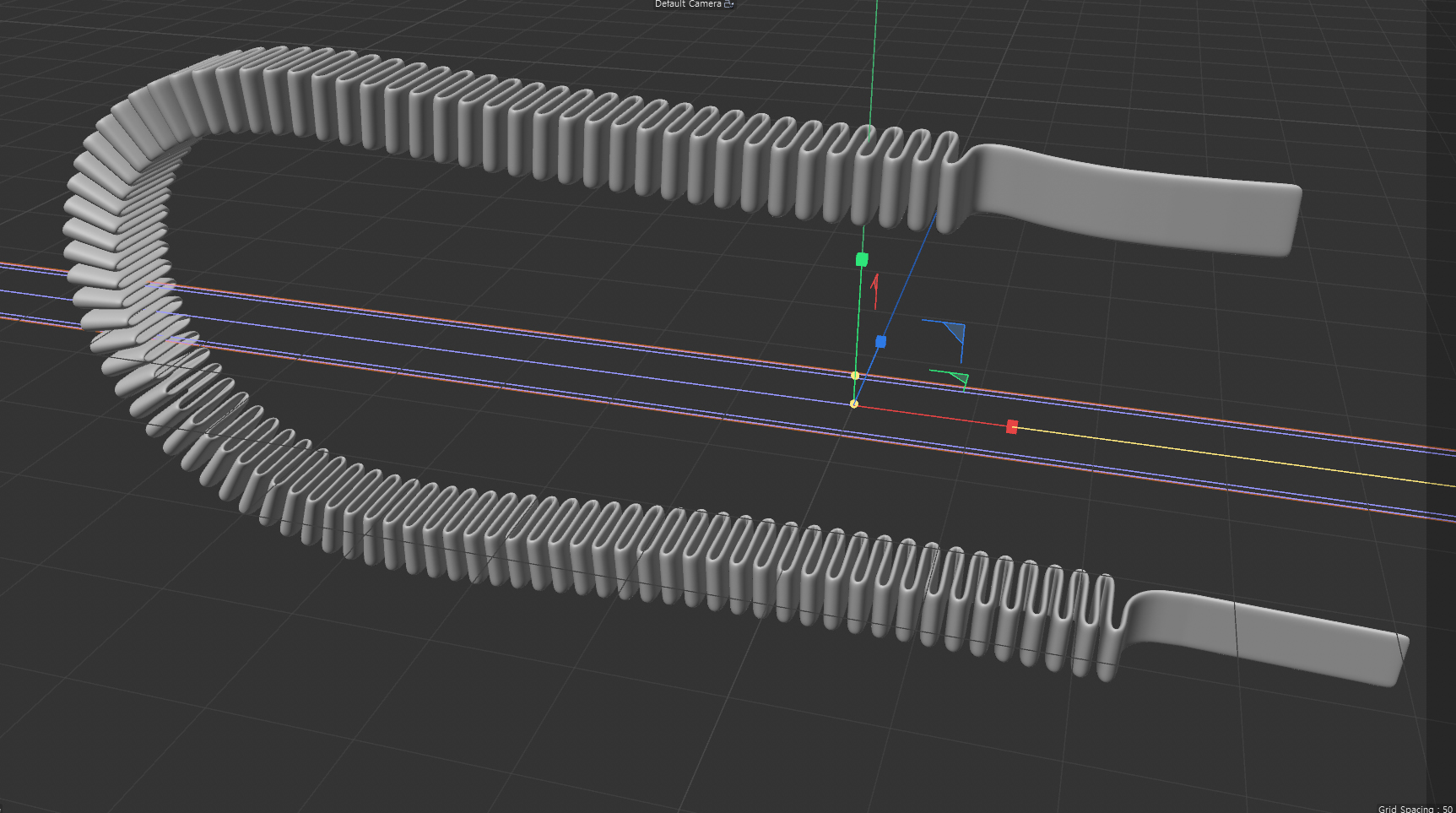Click the green Y-axis square handle
The height and width of the screenshot is (813, 1456).
862,260
